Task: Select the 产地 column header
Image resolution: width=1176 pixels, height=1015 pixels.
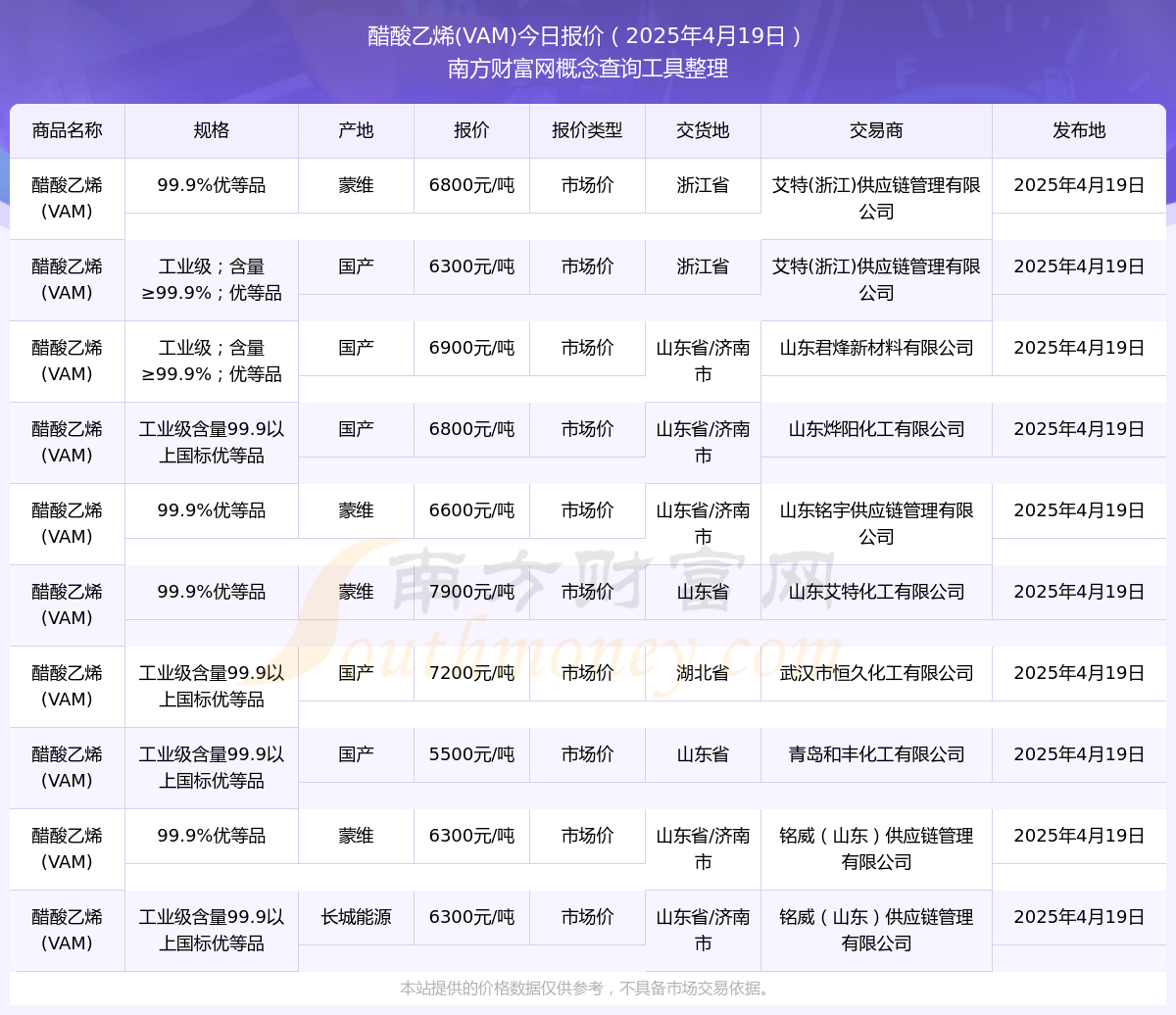Action: 356,130
